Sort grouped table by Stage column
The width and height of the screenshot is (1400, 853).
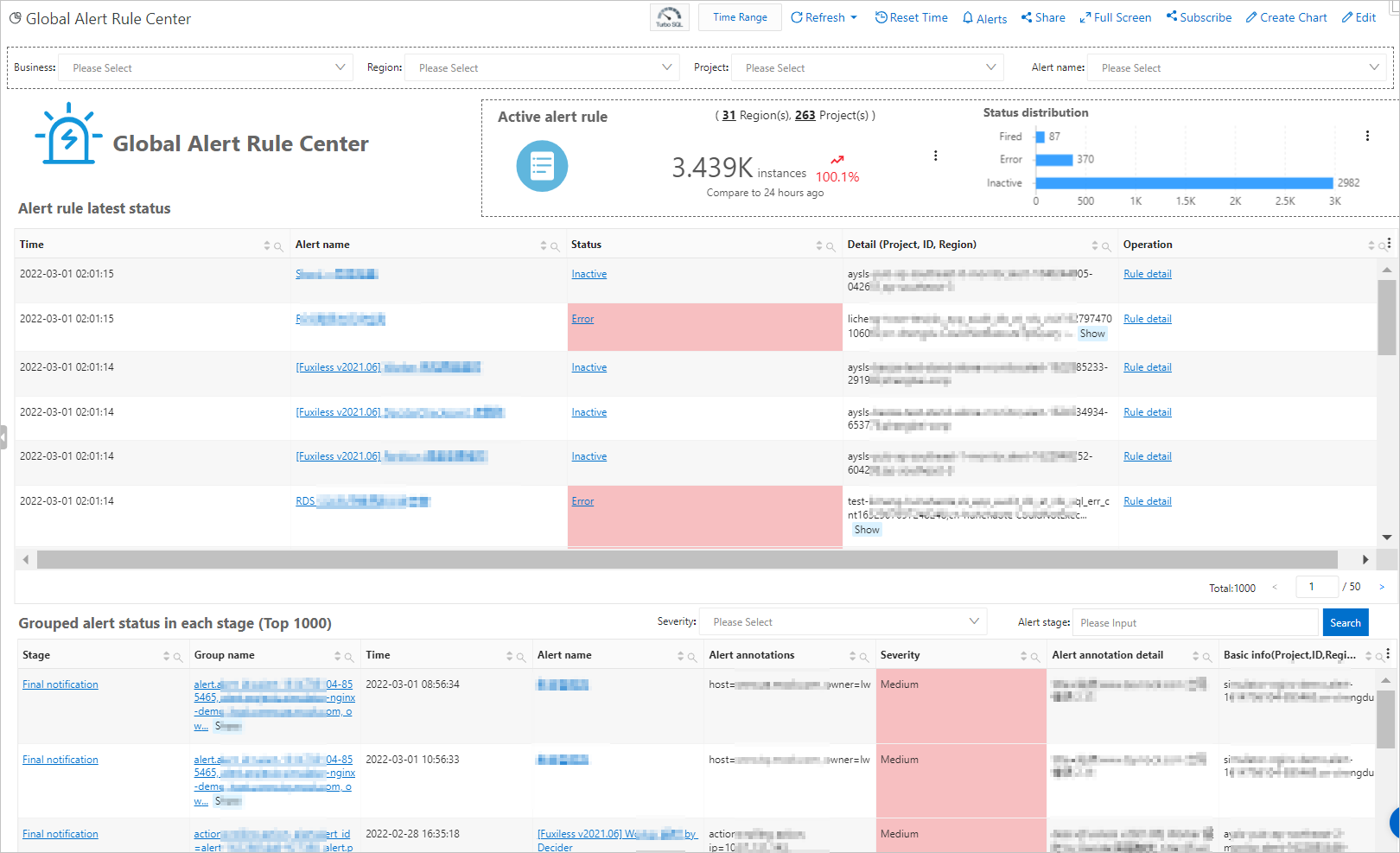coord(167,657)
